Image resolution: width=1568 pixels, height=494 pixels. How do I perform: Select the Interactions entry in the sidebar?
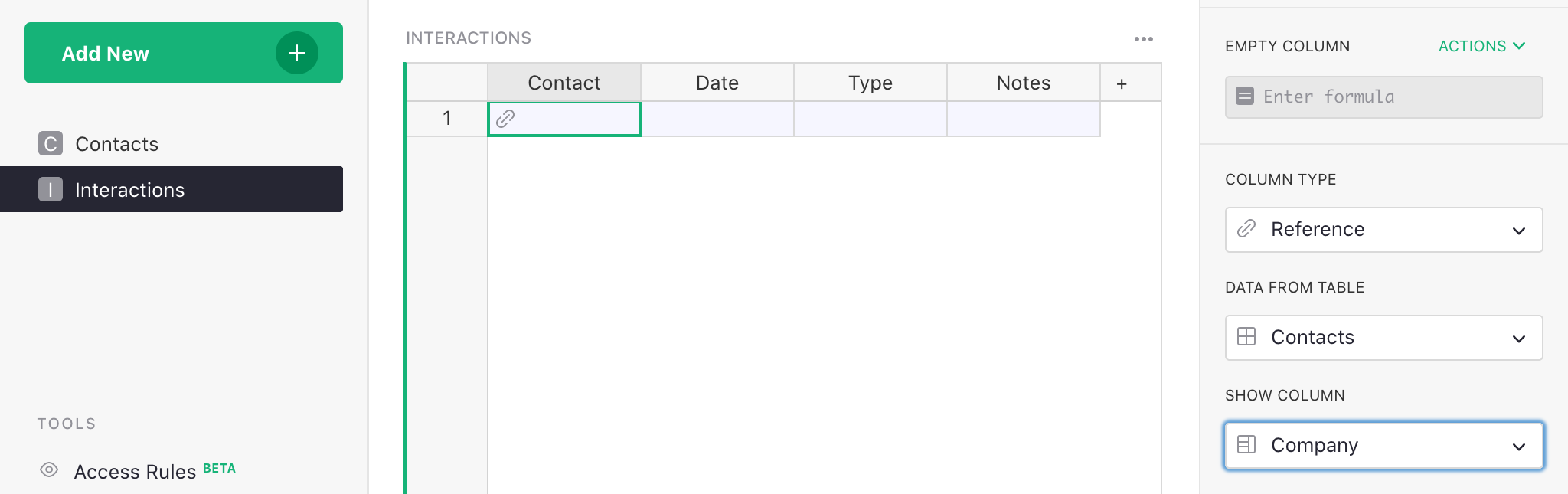(x=129, y=189)
